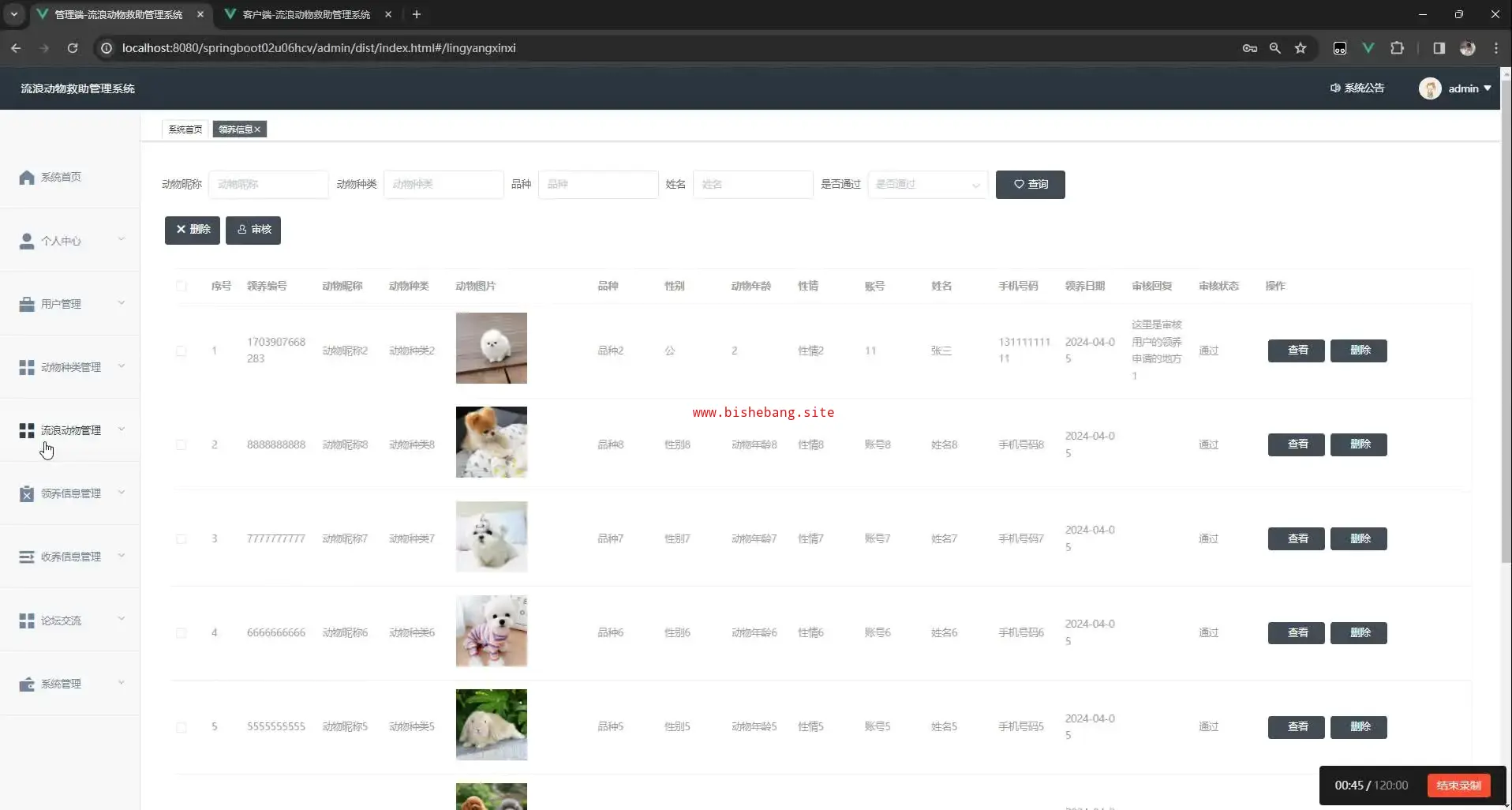
Task: Click the person icon for 个人中心
Action: click(27, 241)
